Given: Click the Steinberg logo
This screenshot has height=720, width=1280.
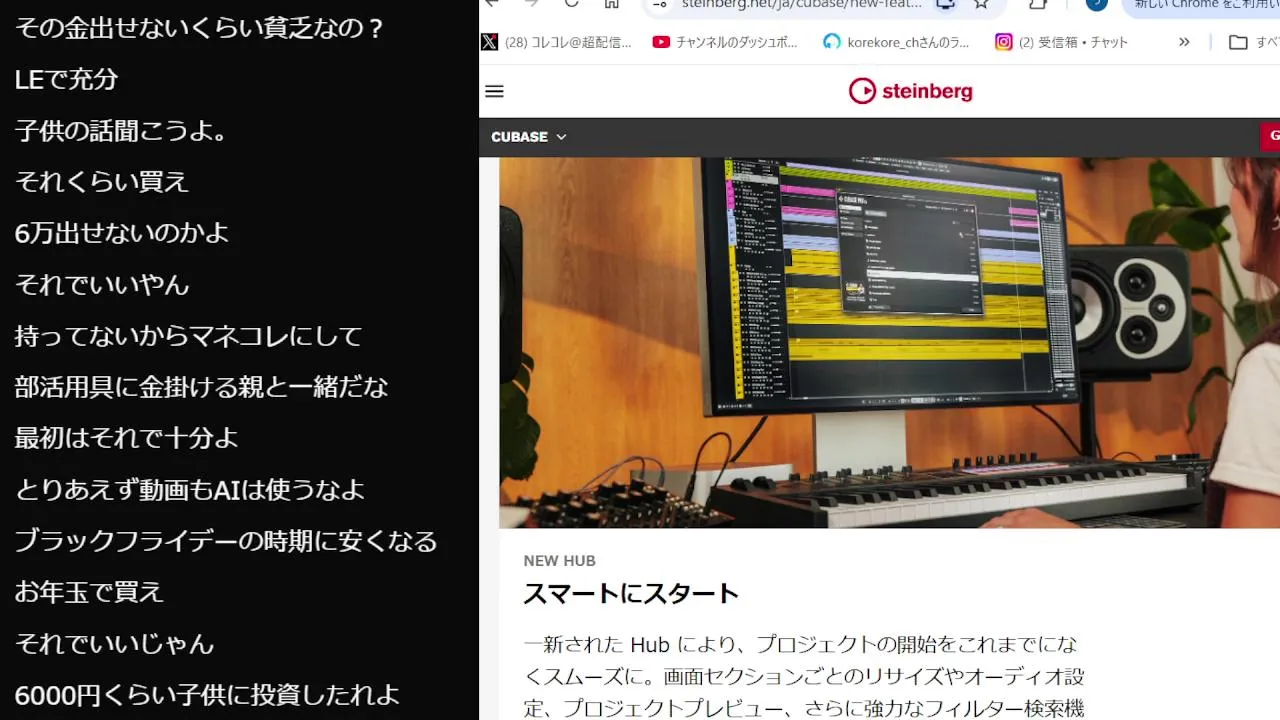Looking at the screenshot, I should [x=910, y=91].
